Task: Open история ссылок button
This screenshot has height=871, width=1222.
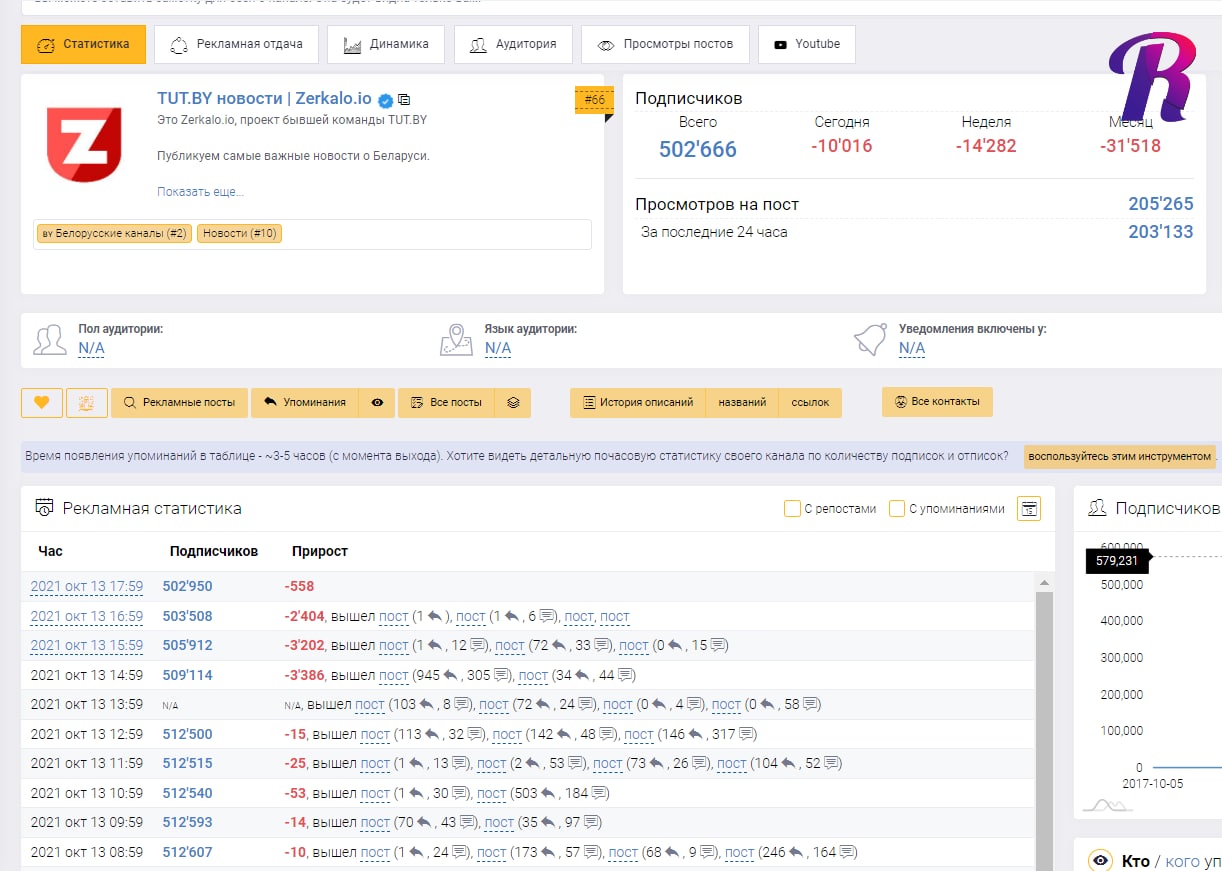Action: (x=810, y=403)
